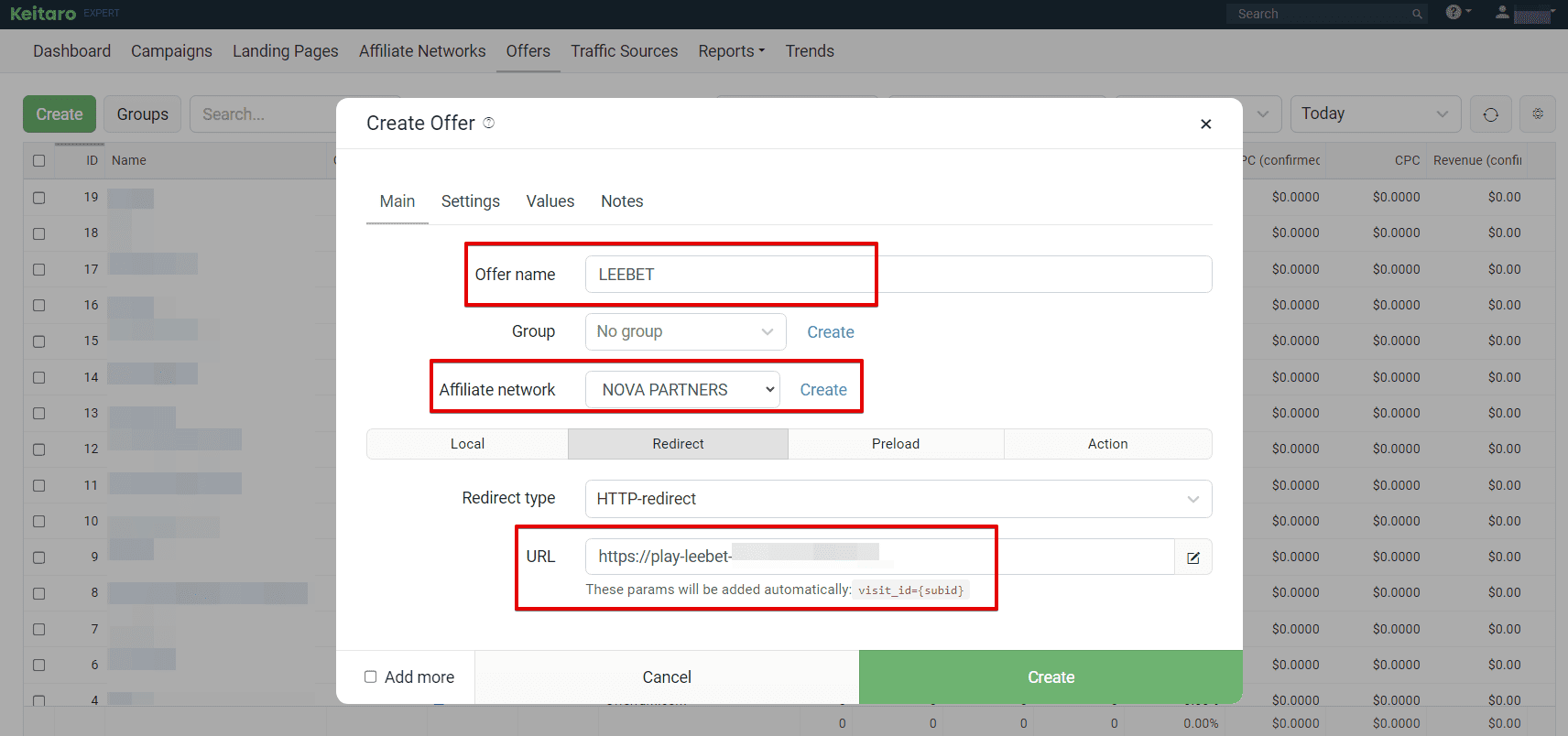
Task: Click the help icon beside Create Offer title
Action: pyautogui.click(x=489, y=123)
